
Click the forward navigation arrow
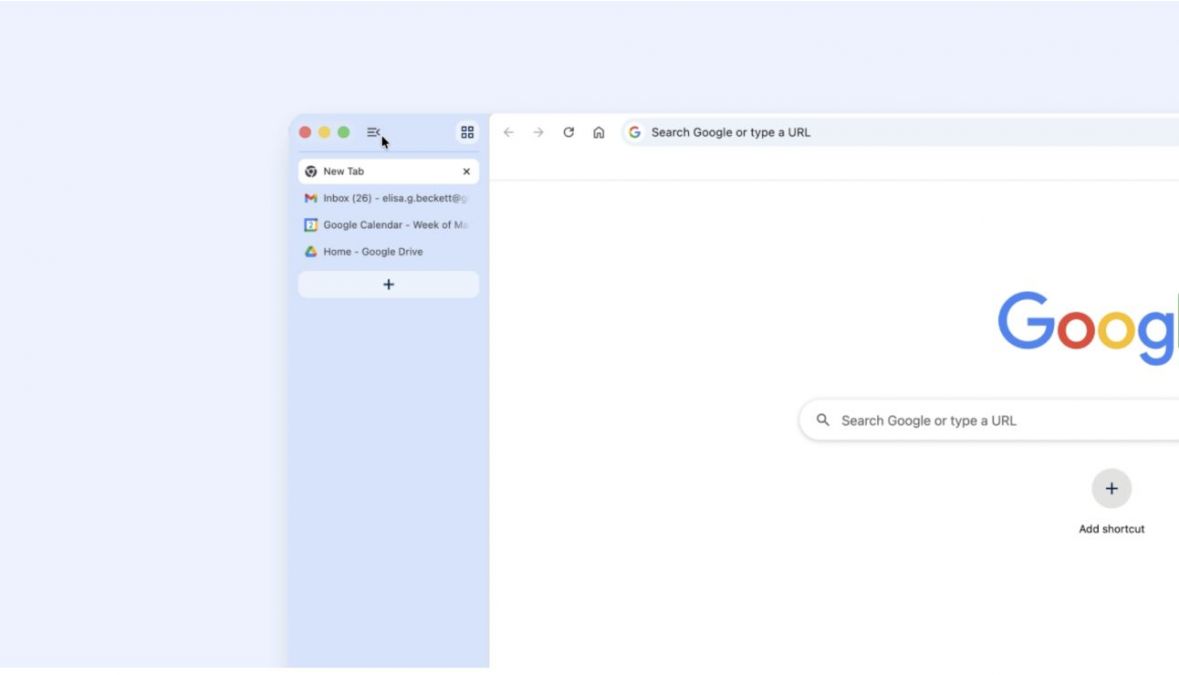(539, 131)
